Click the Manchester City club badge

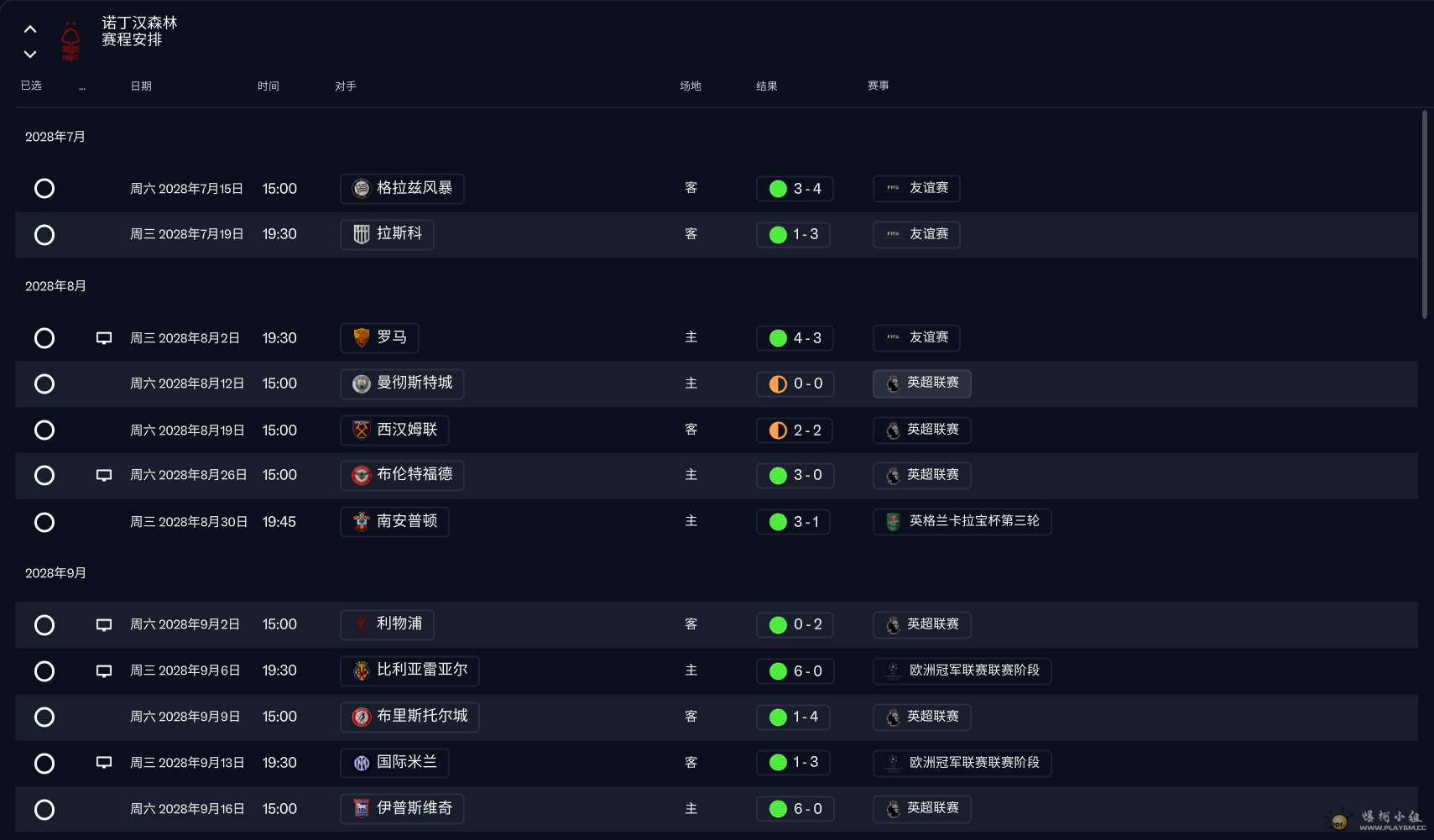tap(362, 383)
